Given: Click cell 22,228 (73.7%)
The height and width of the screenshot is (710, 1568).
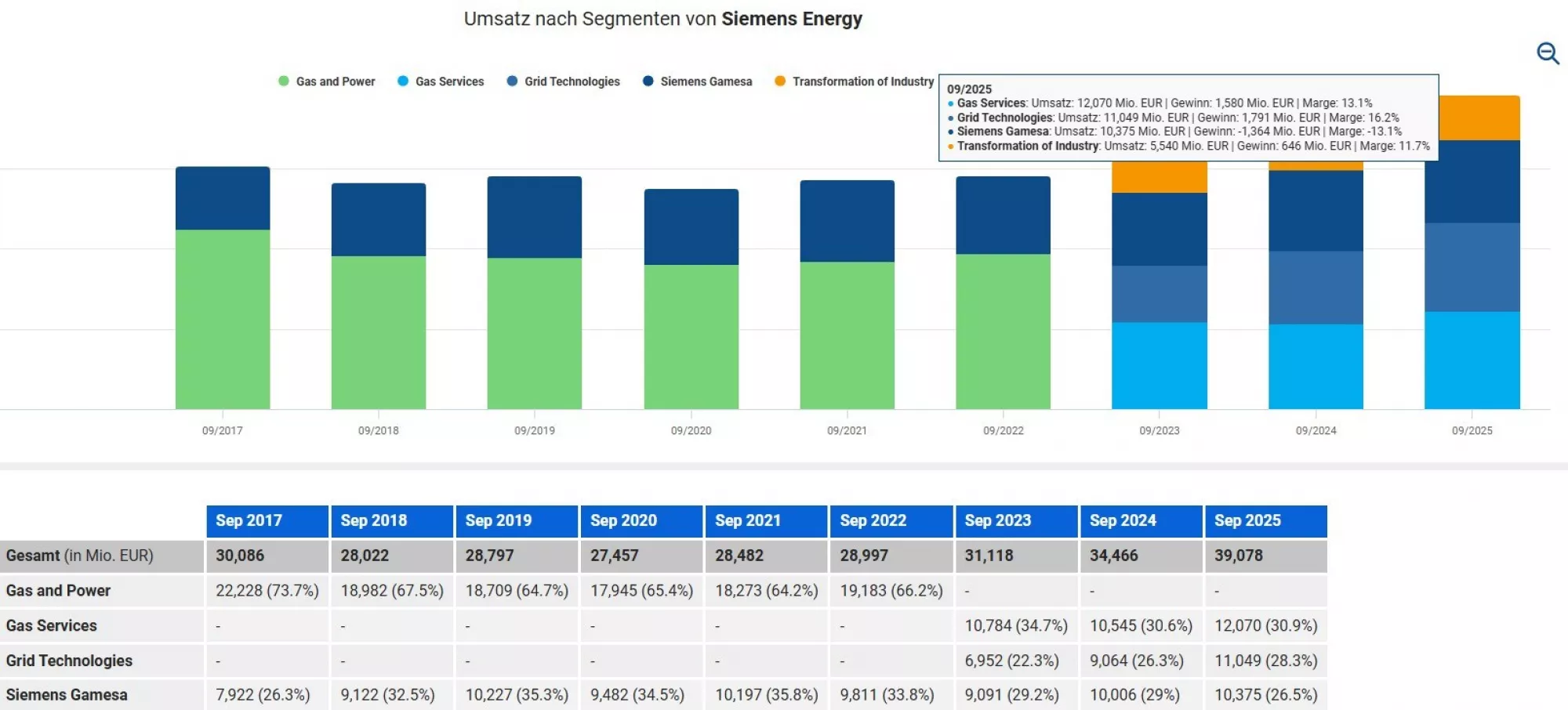Looking at the screenshot, I should tap(267, 591).
